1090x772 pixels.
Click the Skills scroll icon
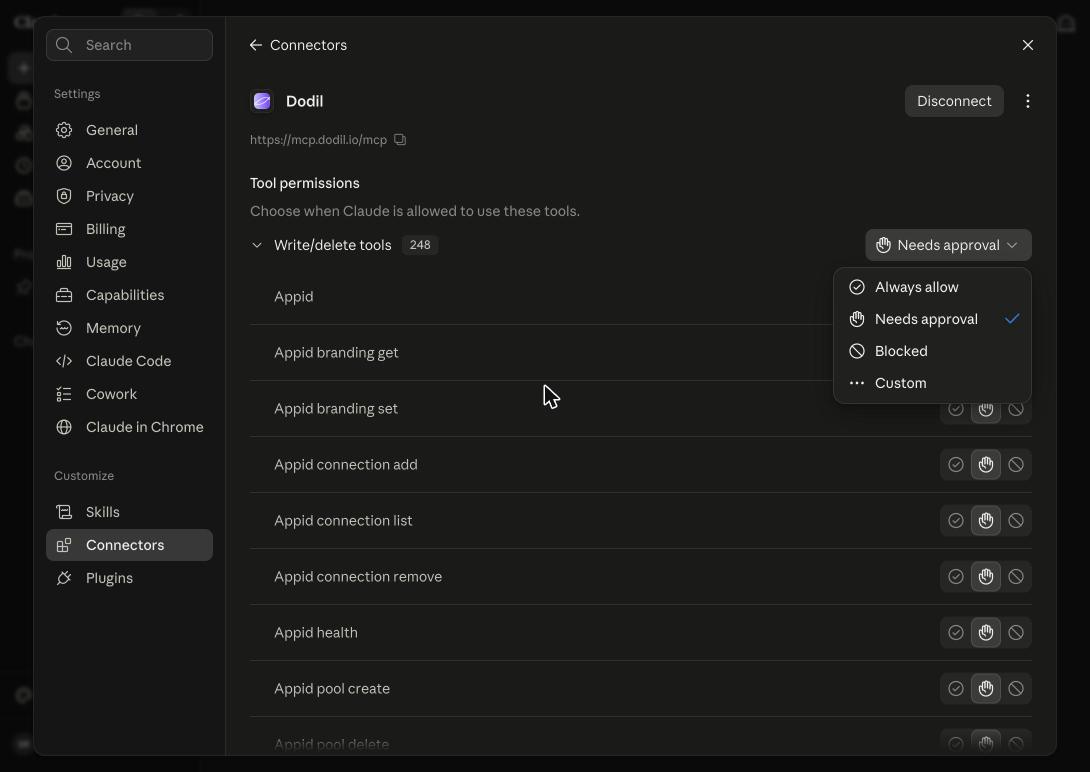[64, 512]
